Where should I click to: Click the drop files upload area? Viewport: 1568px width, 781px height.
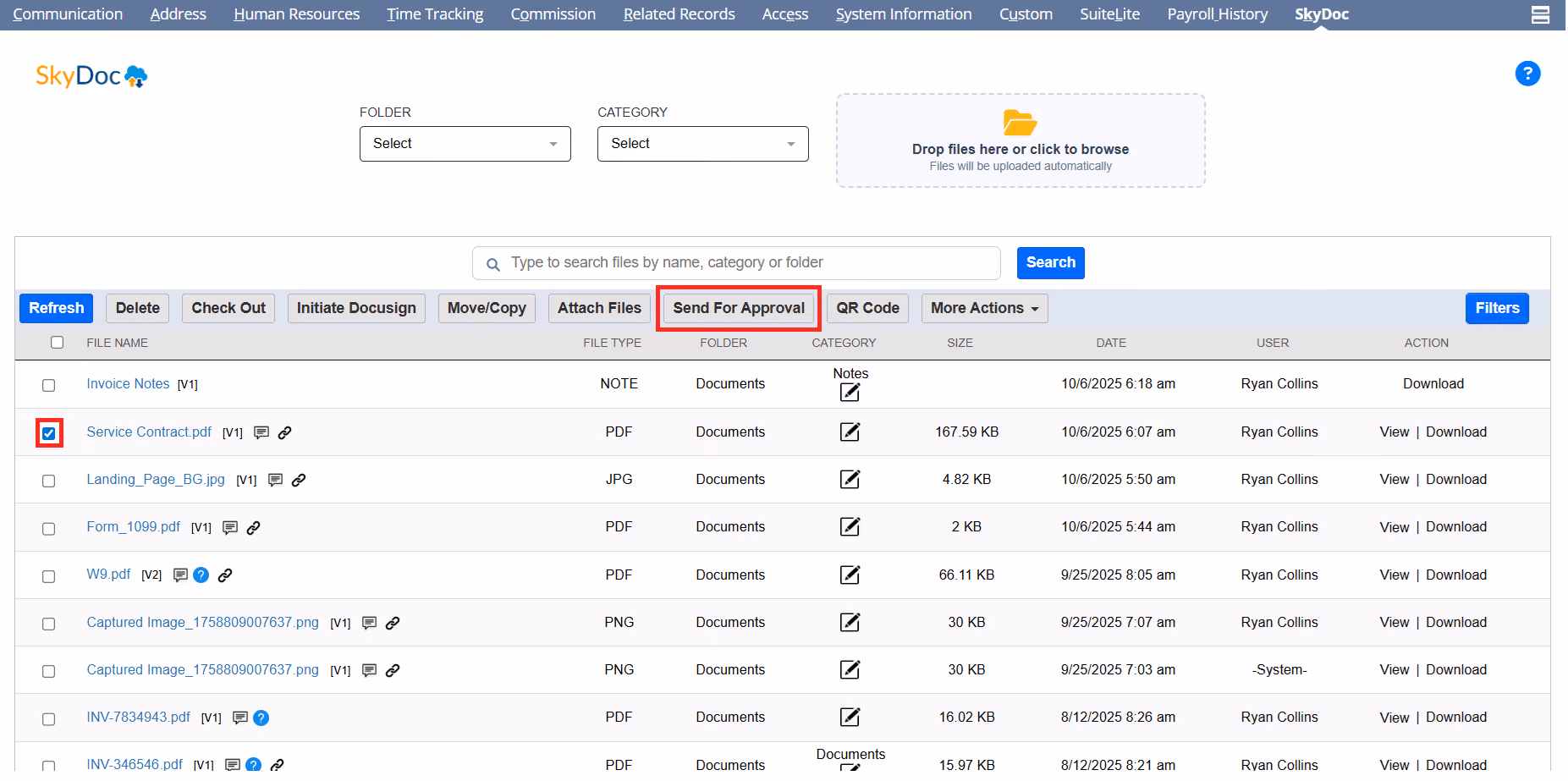1021,140
